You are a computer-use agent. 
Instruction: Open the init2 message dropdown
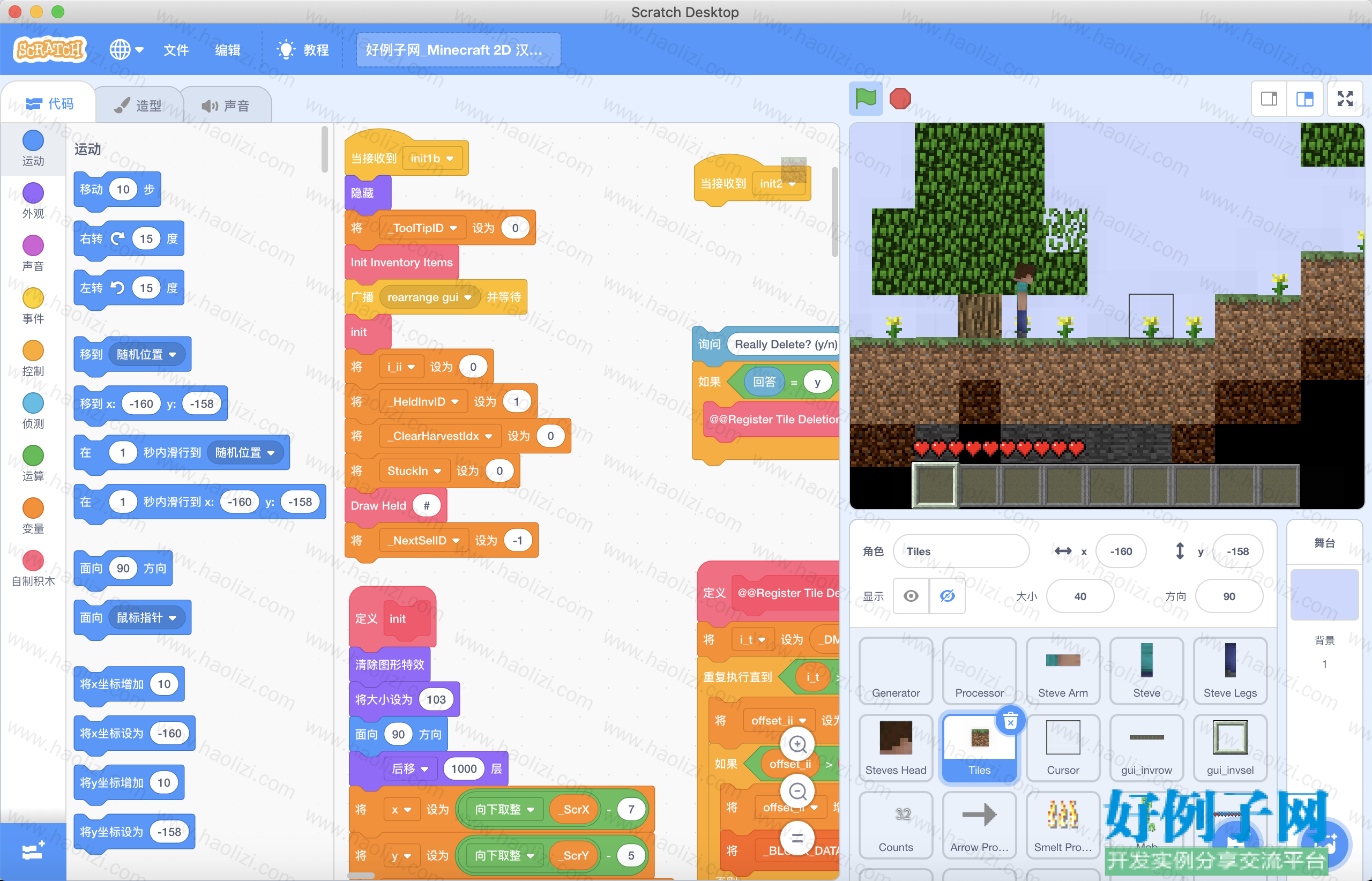[x=778, y=184]
